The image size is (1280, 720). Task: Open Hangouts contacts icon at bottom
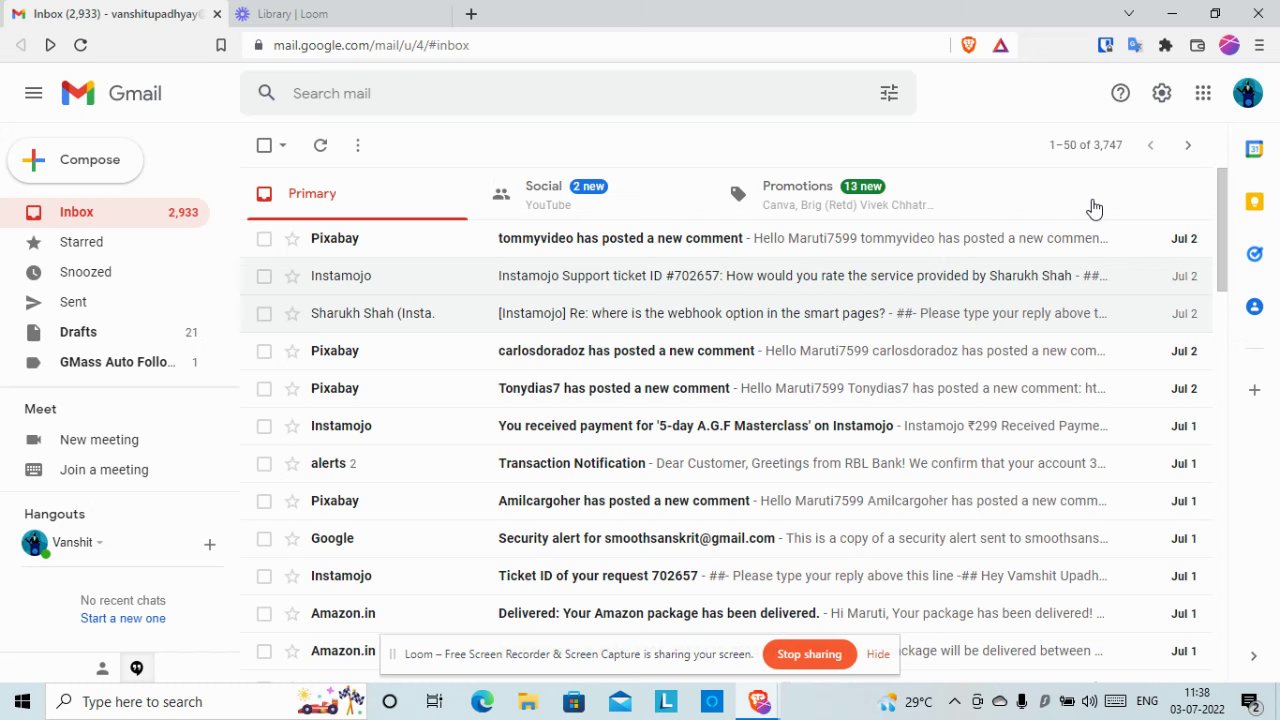coord(102,668)
